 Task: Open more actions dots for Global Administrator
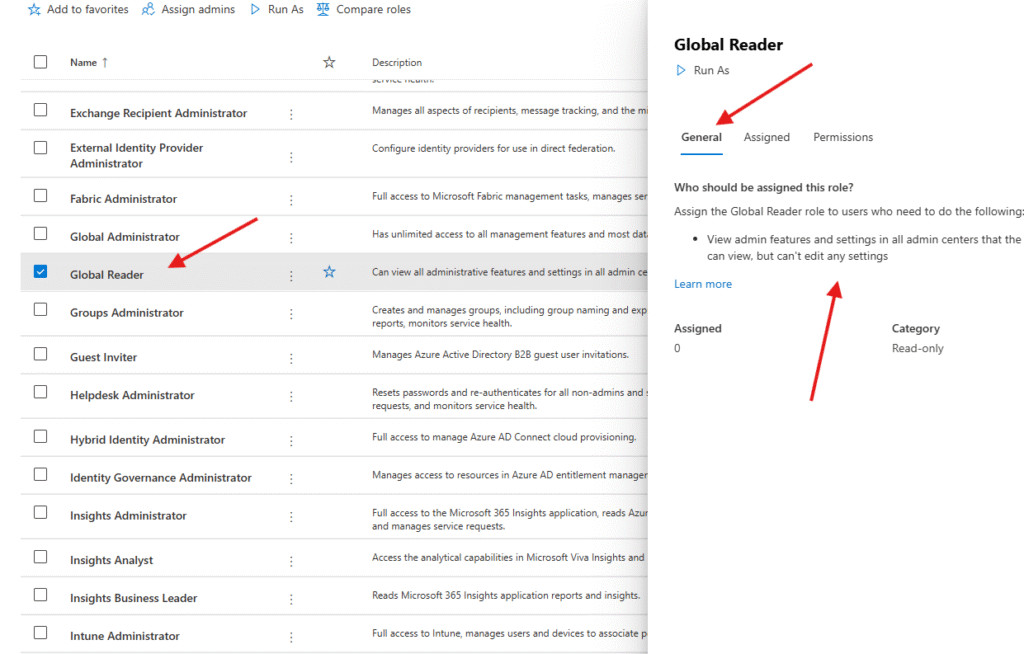tap(291, 238)
